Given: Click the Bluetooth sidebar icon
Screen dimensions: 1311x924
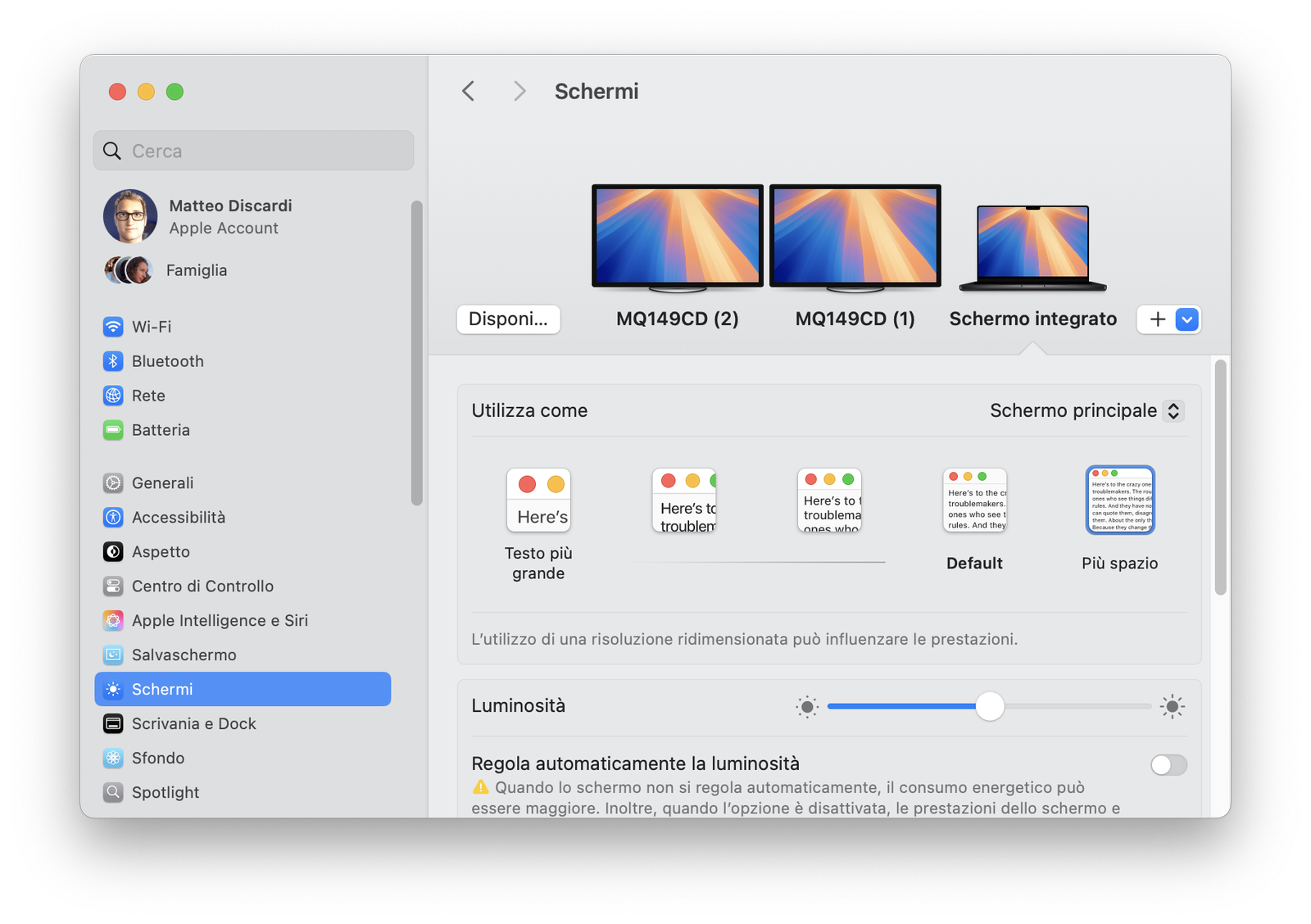Looking at the screenshot, I should pyautogui.click(x=113, y=361).
